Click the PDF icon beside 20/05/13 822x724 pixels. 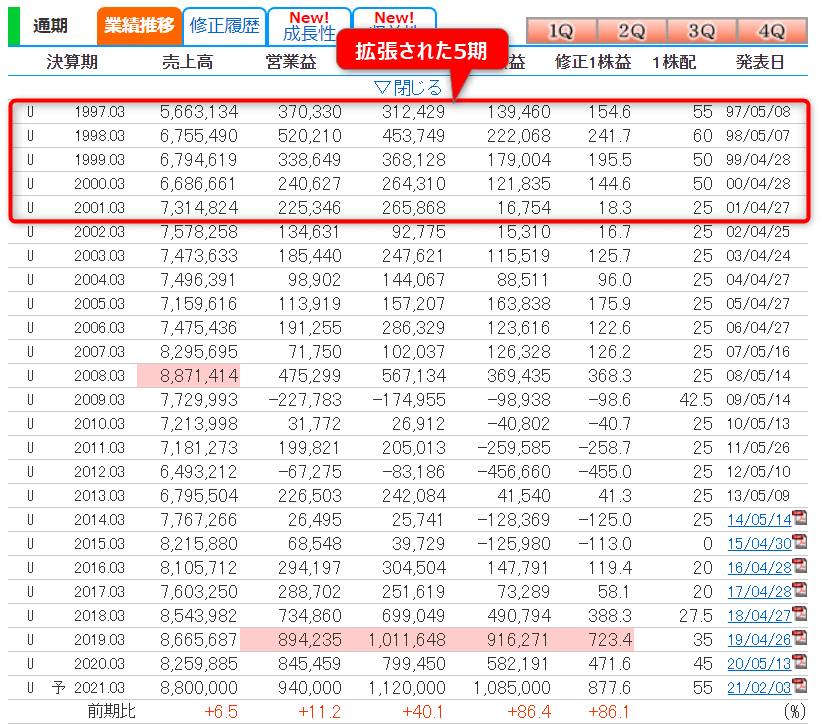click(799, 663)
